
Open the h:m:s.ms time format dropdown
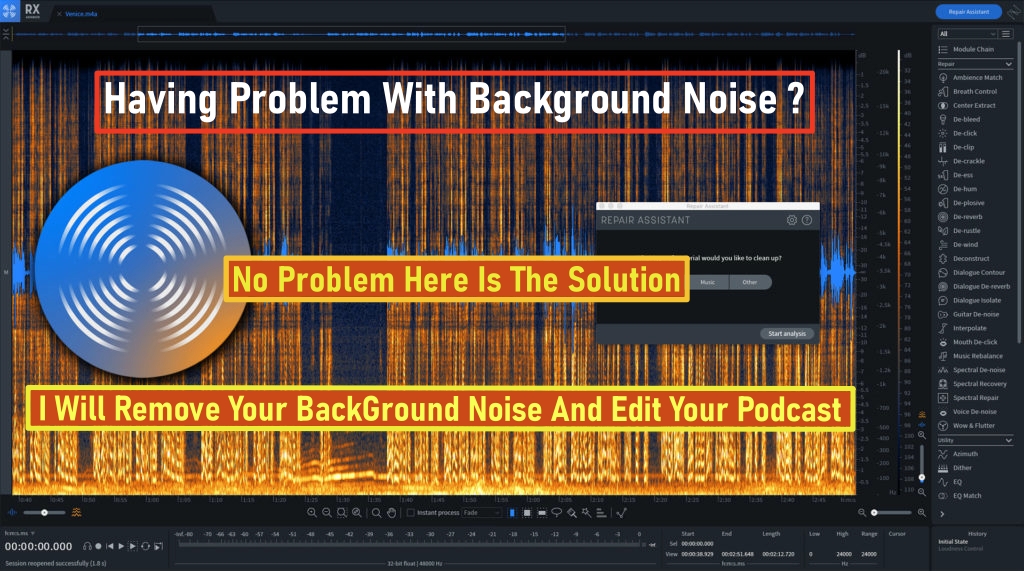click(x=20, y=533)
